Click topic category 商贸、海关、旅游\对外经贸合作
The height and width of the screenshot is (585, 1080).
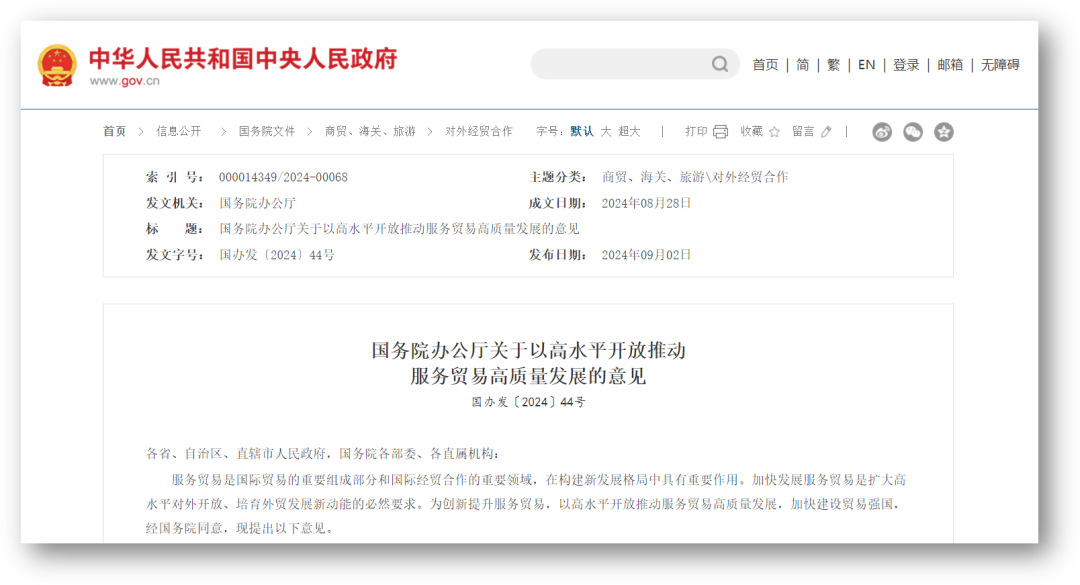click(695, 177)
